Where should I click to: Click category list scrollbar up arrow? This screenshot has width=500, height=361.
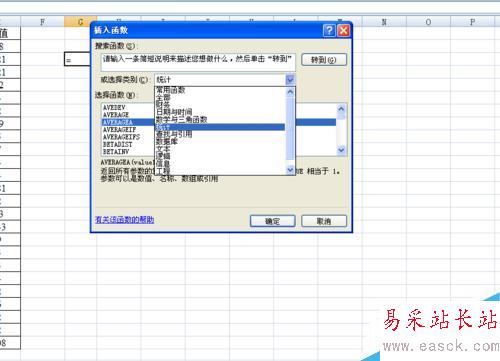click(x=290, y=91)
